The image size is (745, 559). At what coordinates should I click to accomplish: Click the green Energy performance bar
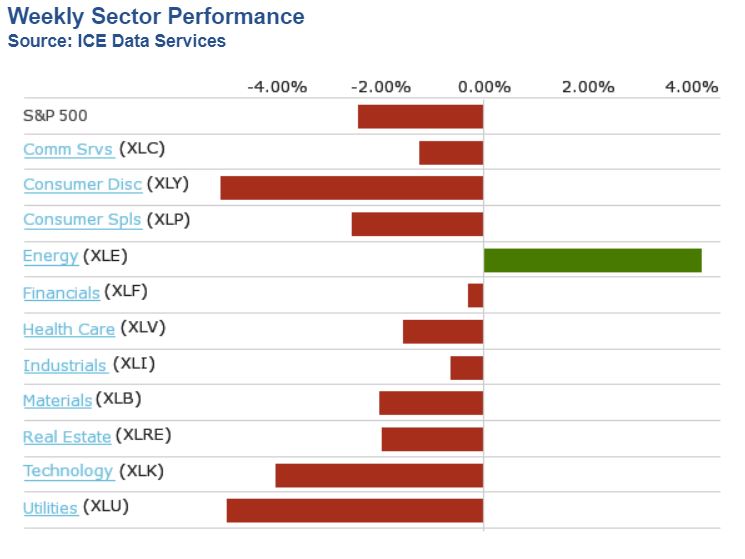pyautogui.click(x=592, y=260)
